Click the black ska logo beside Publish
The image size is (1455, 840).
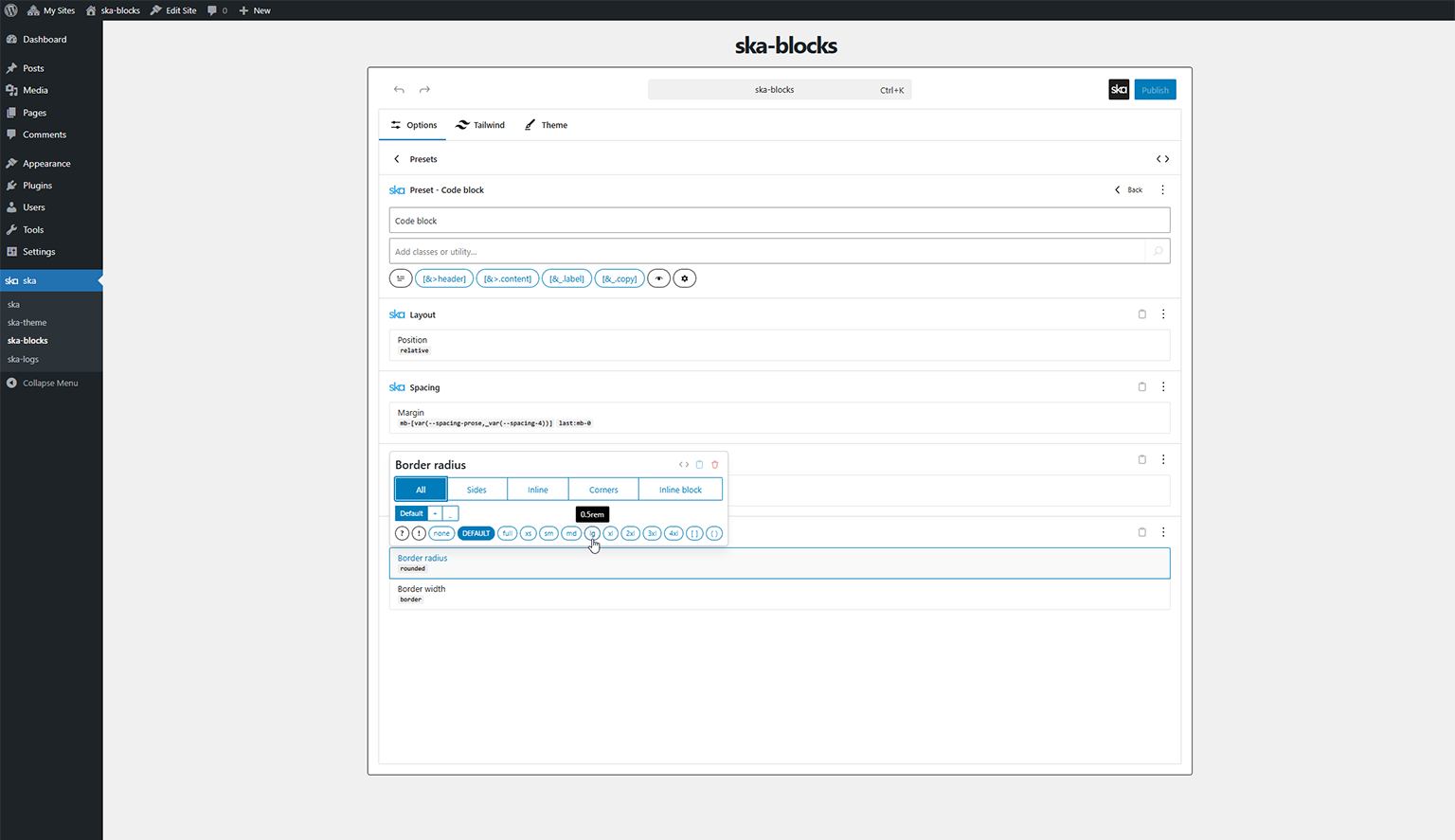(1119, 90)
